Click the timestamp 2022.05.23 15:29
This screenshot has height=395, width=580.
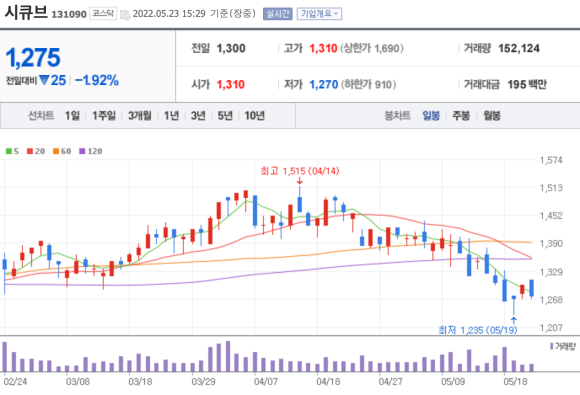pyautogui.click(x=169, y=14)
